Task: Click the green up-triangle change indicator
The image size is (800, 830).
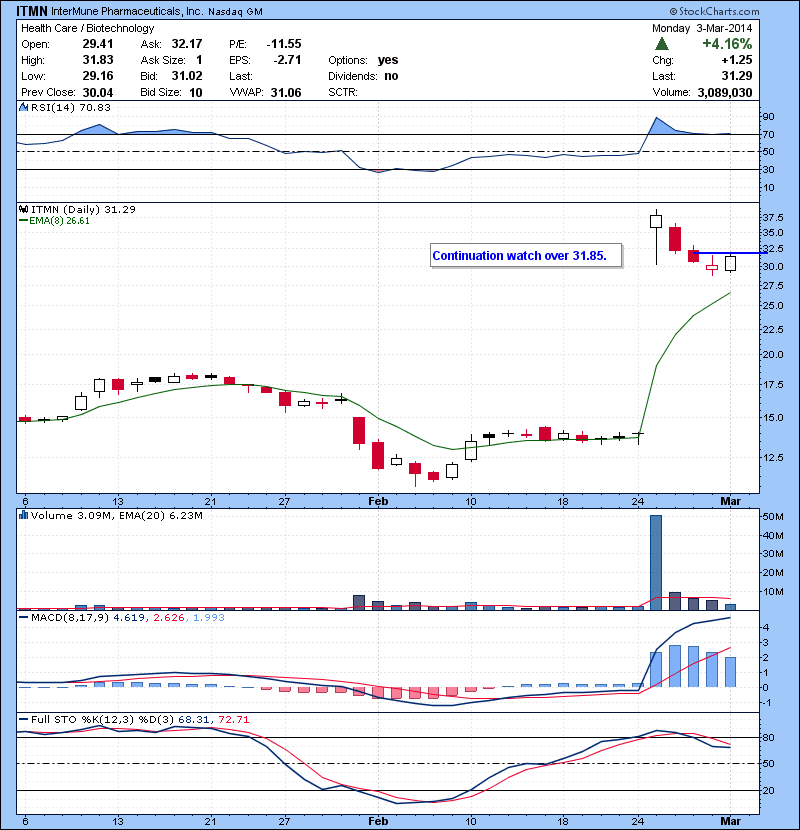Action: pyautogui.click(x=661, y=43)
